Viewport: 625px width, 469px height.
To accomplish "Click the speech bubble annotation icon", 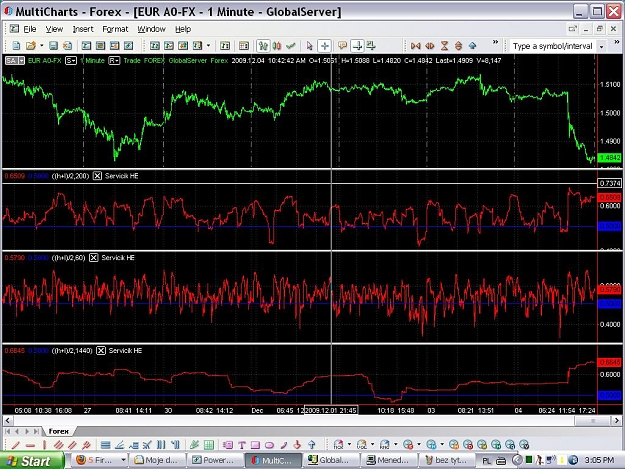I will [x=342, y=46].
